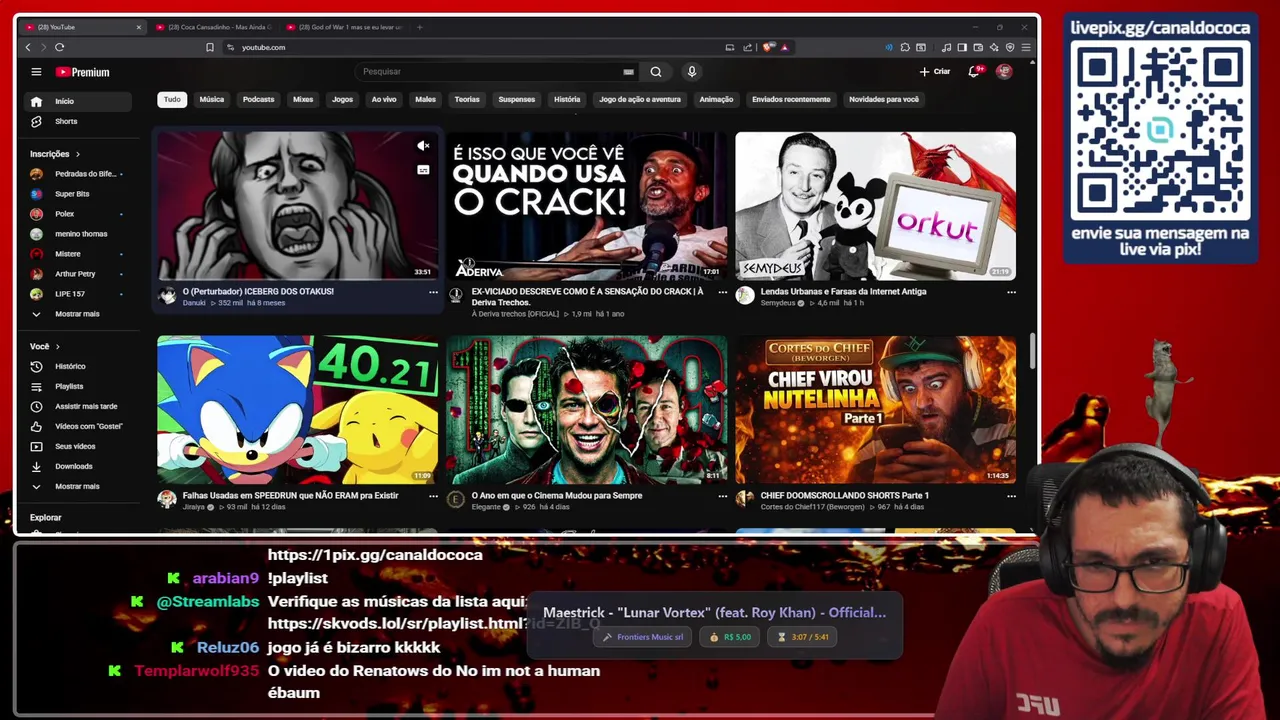Open Arthur Petry subscription channel
The width and height of the screenshot is (1280, 720).
click(78, 274)
